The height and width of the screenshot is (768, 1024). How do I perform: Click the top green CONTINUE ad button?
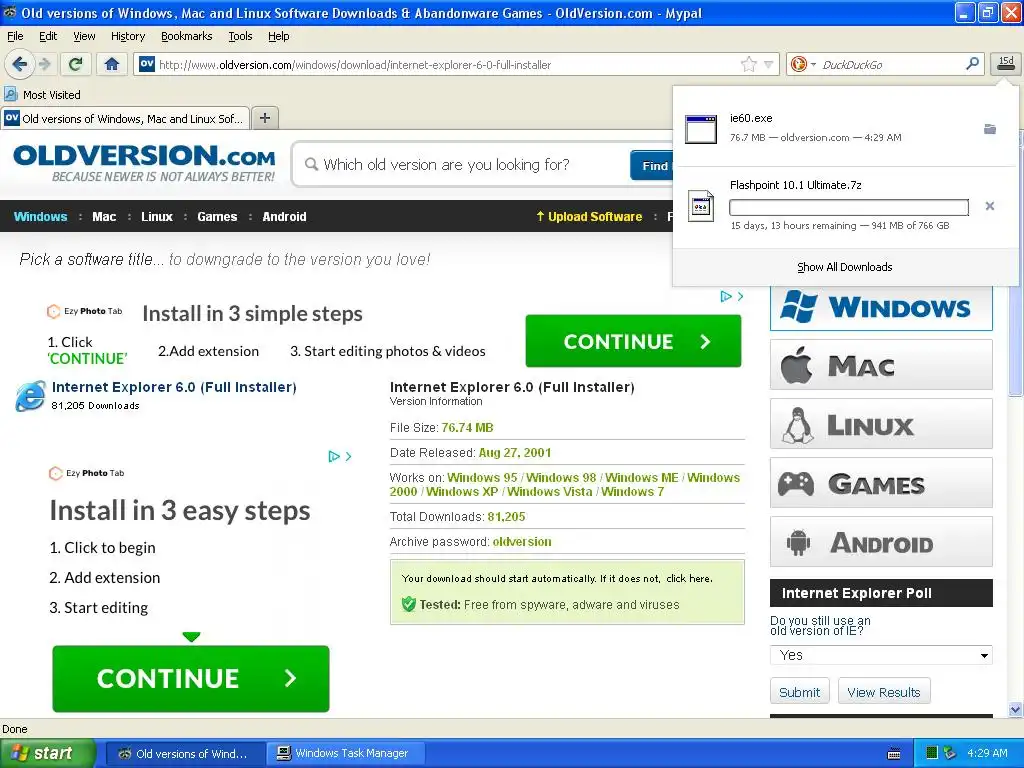pyautogui.click(x=633, y=342)
